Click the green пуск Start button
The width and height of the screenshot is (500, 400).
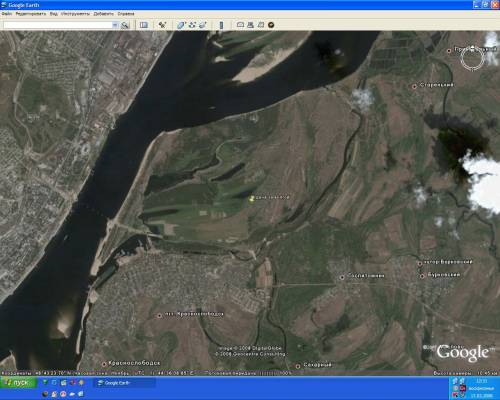[x=18, y=383]
